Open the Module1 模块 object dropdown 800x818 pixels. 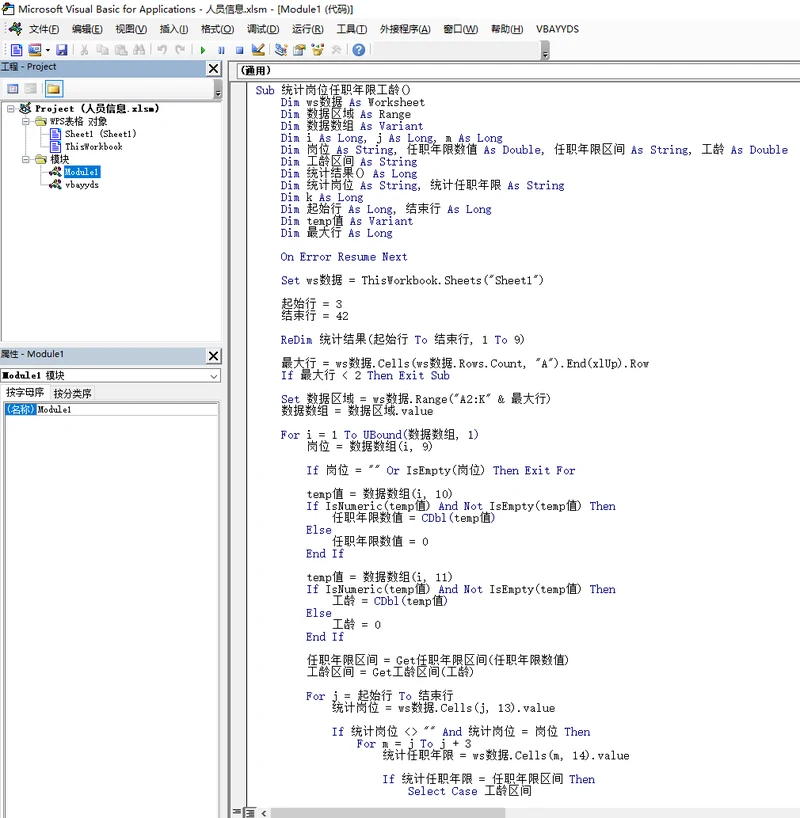coord(213,376)
